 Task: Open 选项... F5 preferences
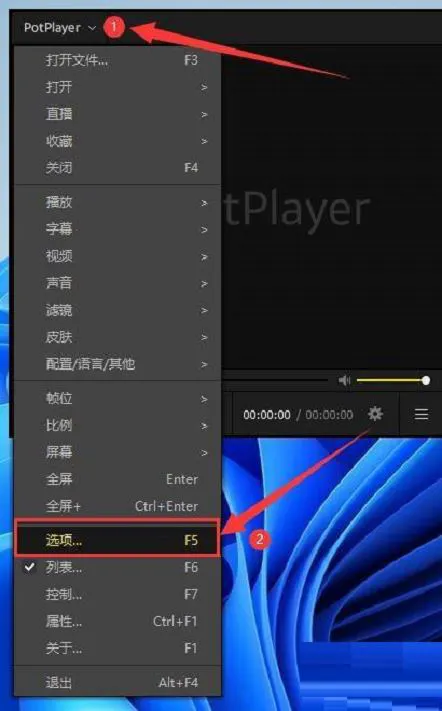118,540
